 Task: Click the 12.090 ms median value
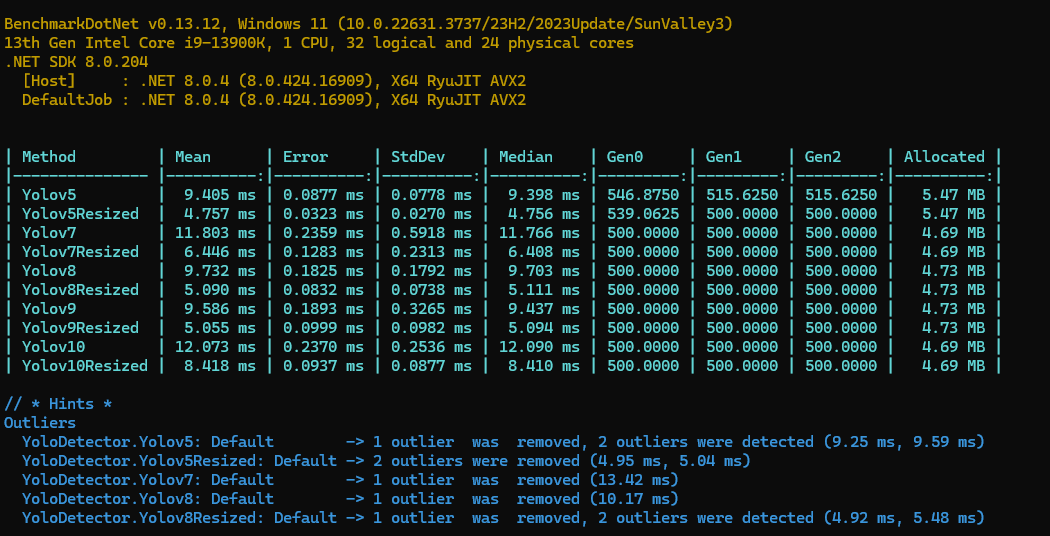click(x=540, y=347)
